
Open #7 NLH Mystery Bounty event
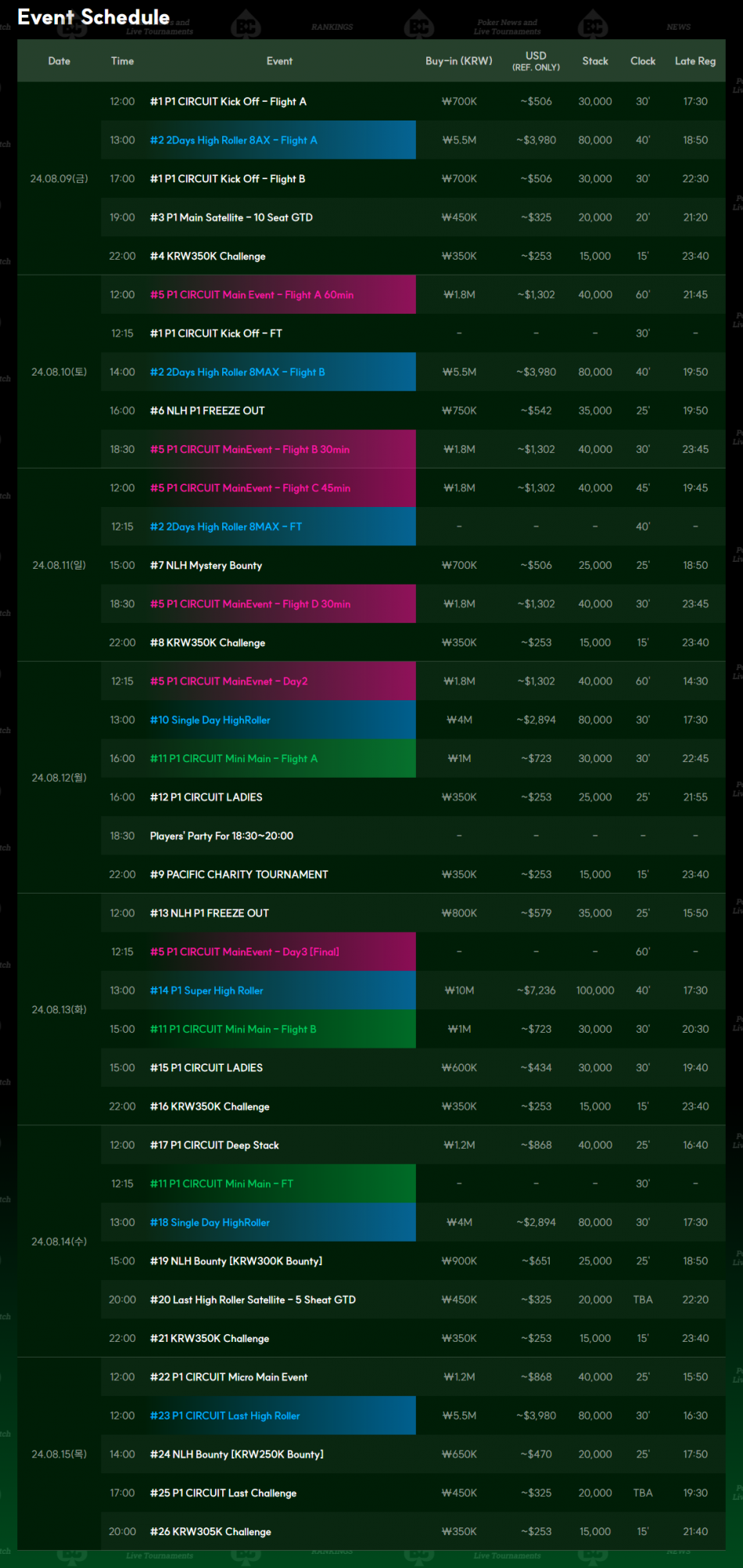[x=206, y=566]
